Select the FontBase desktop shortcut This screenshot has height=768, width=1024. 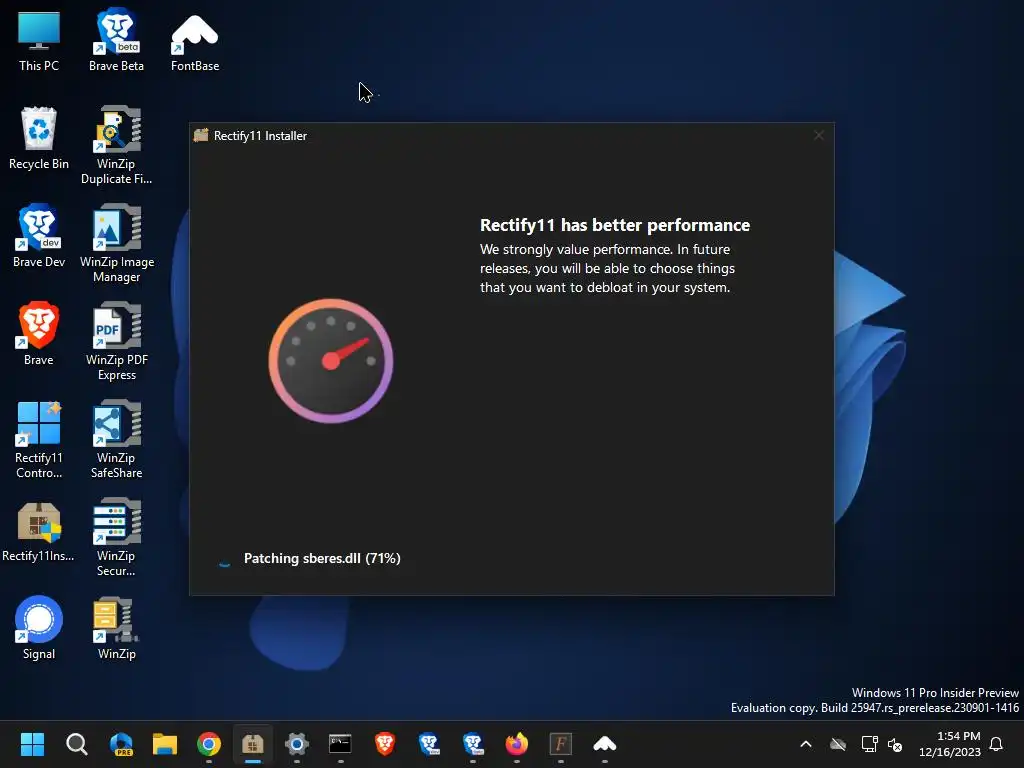tap(195, 42)
